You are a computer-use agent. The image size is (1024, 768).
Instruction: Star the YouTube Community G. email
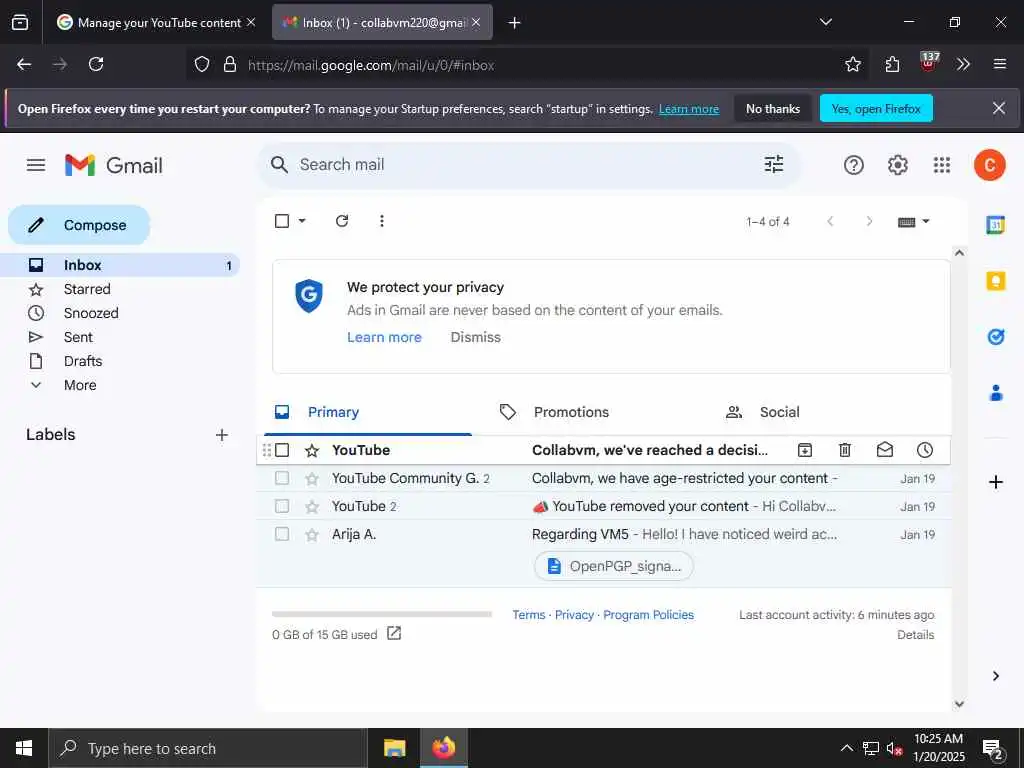pos(312,479)
